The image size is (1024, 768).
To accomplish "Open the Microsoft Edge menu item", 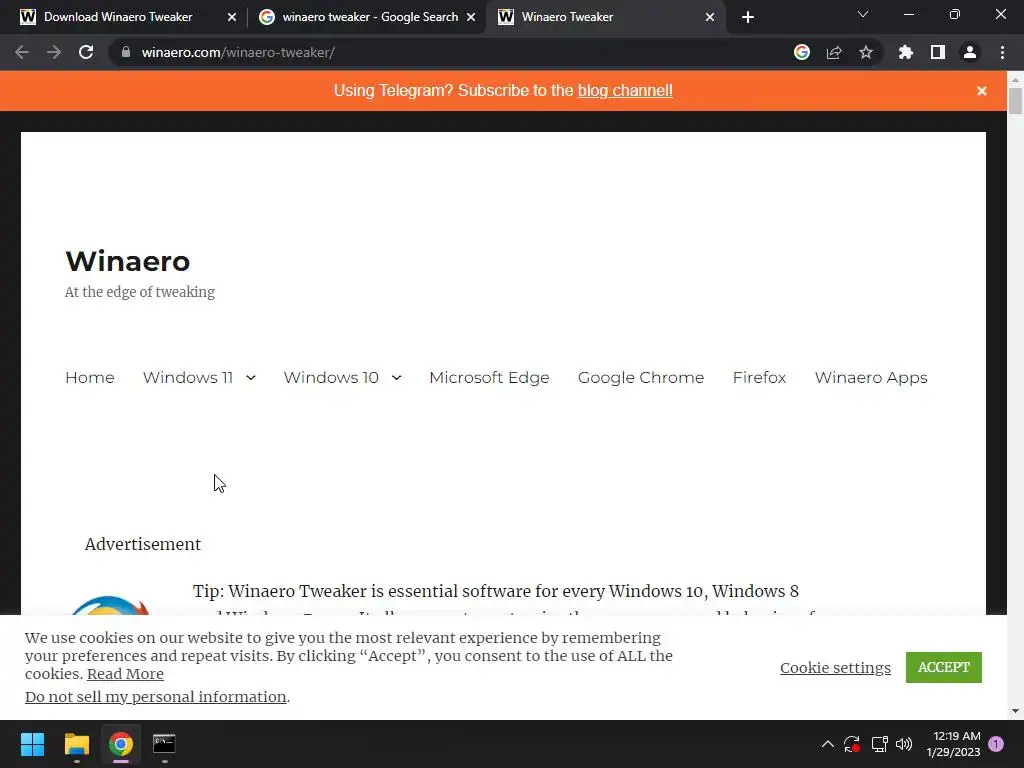I will (x=489, y=377).
